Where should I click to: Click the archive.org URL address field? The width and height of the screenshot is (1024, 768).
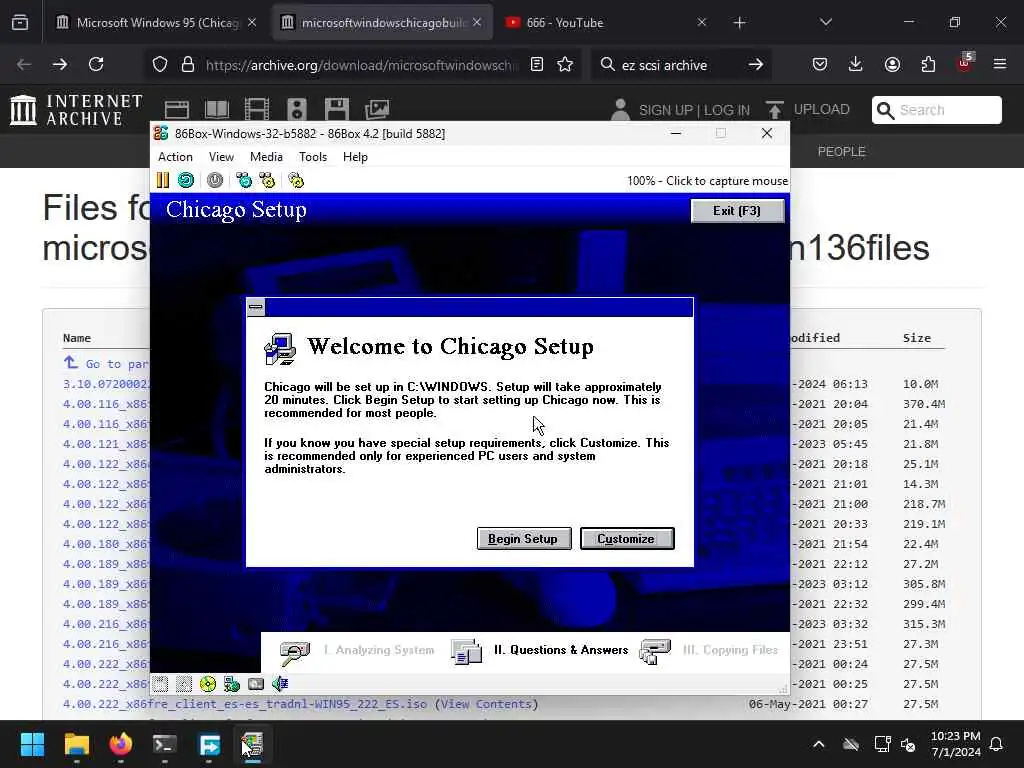click(x=361, y=65)
